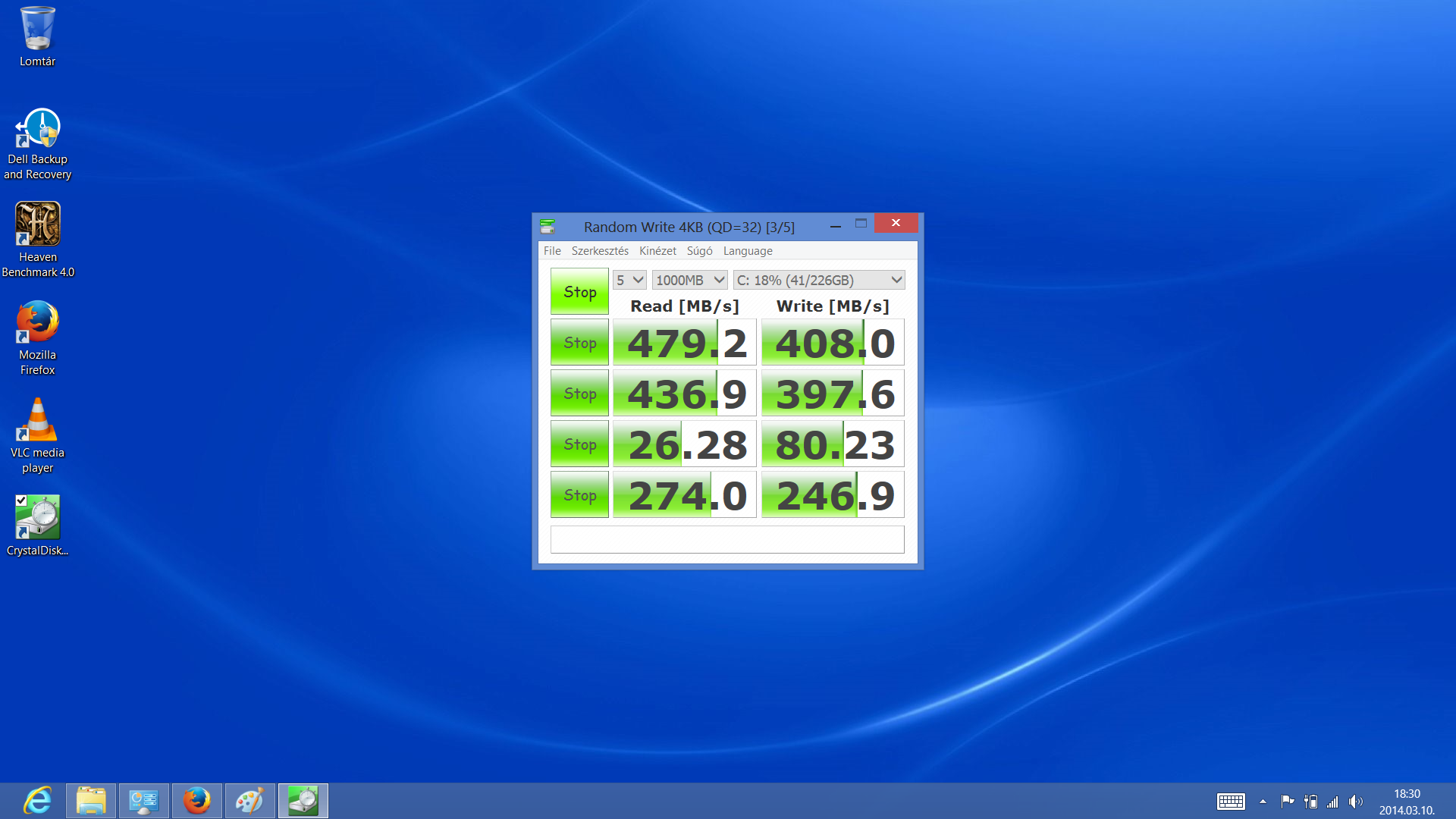
Task: Click Internet Explorer icon in taskbar
Action: (x=37, y=801)
